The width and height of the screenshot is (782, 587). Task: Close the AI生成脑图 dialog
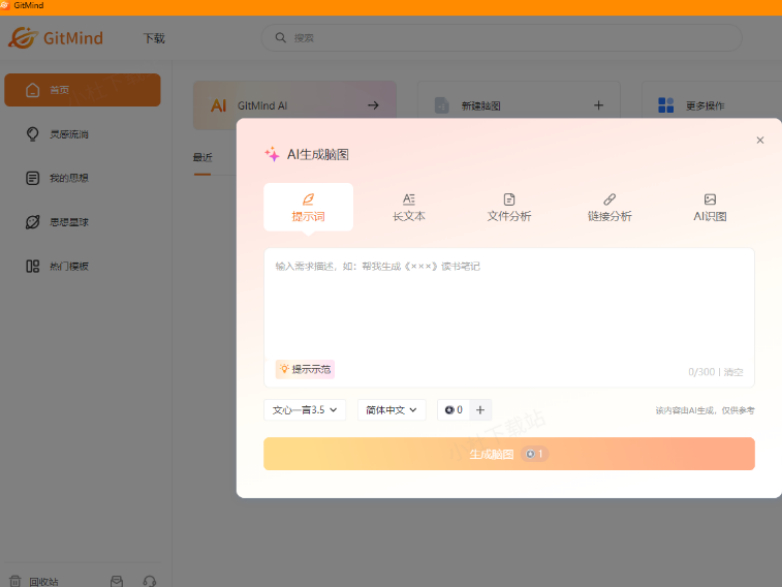760,140
